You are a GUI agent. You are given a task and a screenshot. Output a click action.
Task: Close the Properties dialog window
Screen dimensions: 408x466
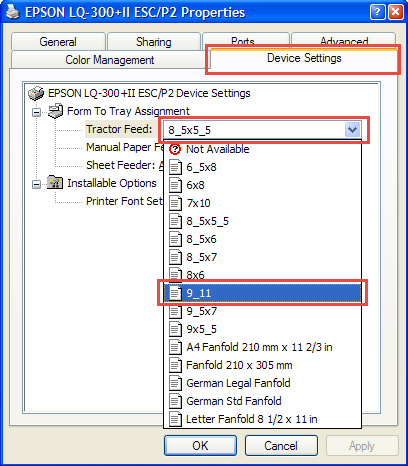point(396,12)
